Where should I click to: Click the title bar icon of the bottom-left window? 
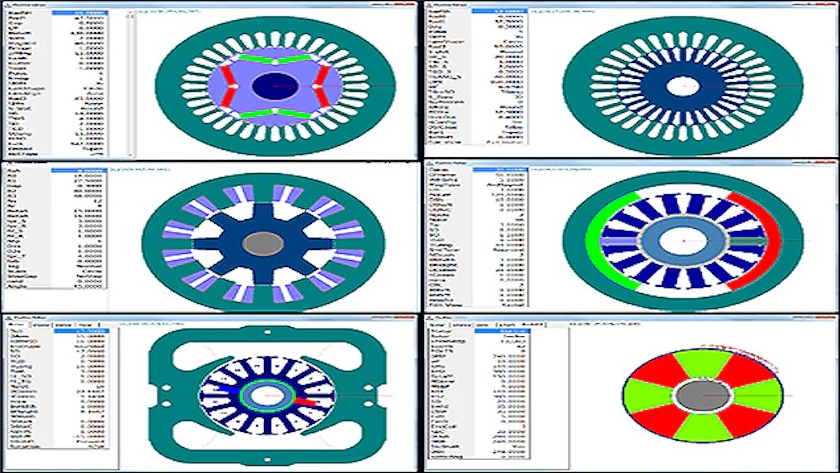point(7,317)
